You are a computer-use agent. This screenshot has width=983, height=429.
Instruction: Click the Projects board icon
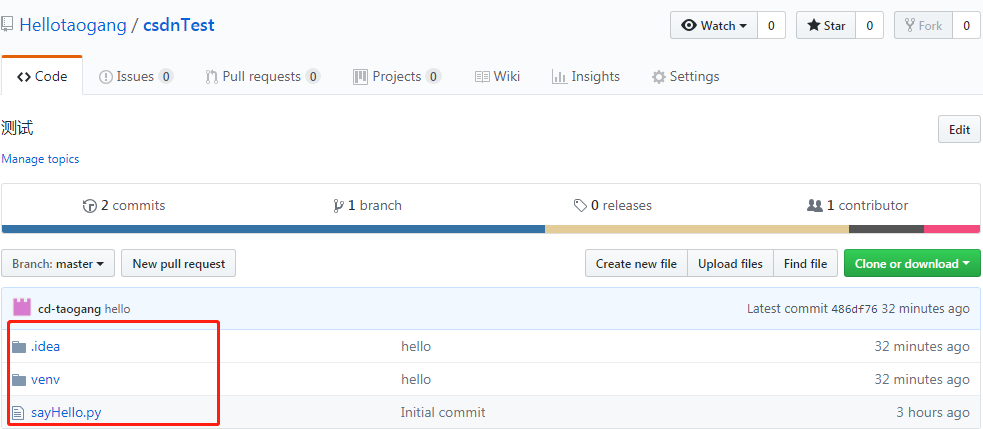[x=360, y=77]
